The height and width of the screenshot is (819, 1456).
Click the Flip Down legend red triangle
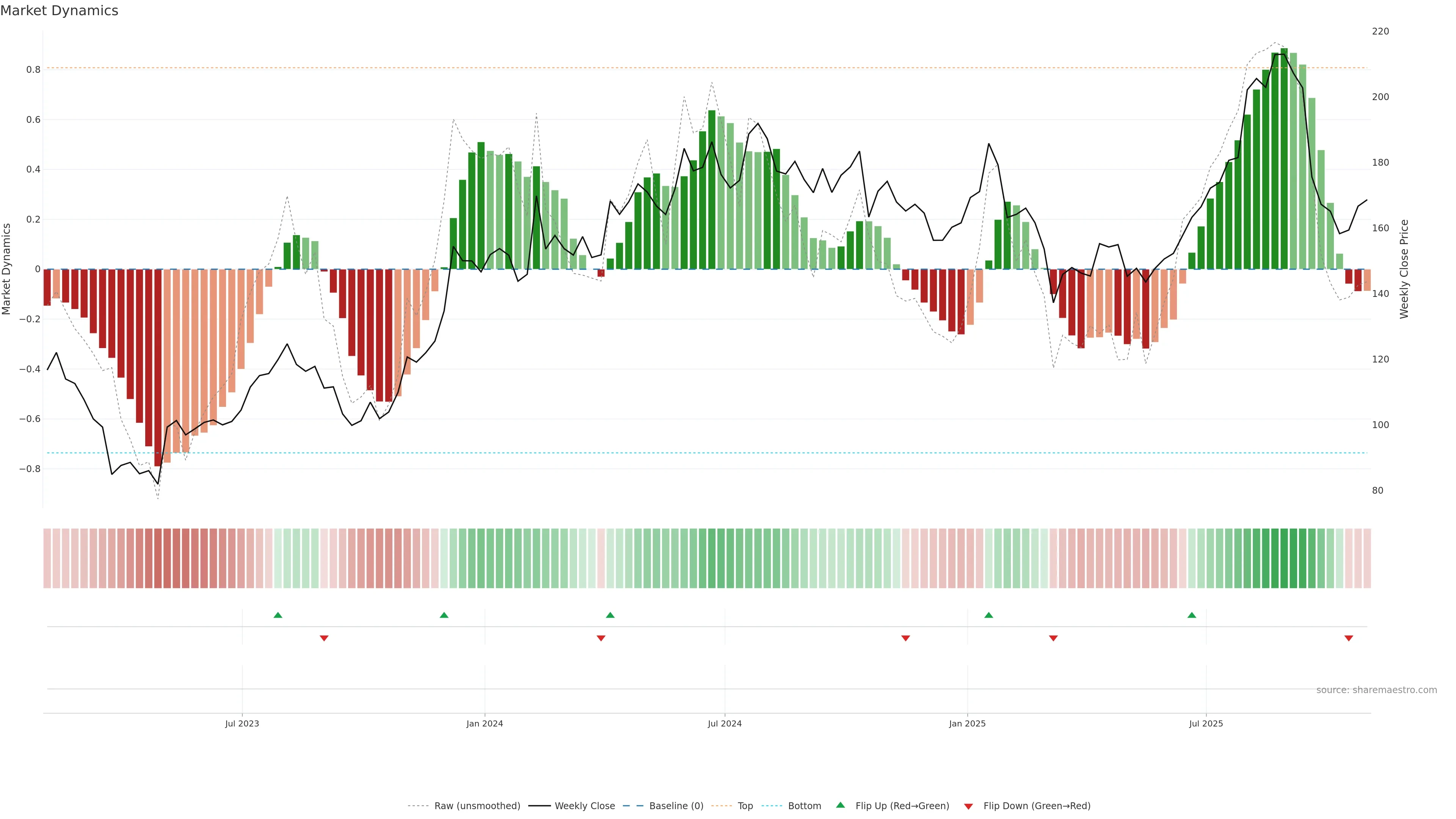pos(968,806)
